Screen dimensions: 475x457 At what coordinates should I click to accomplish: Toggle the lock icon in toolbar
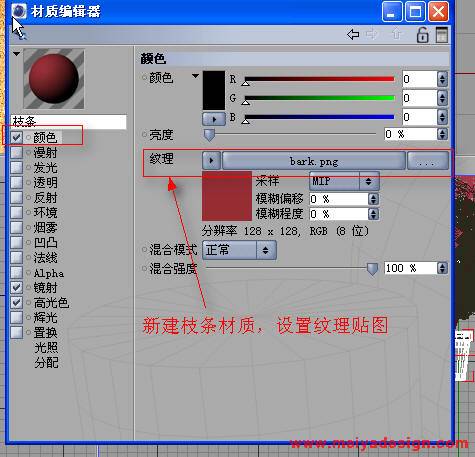pyautogui.click(x=422, y=35)
